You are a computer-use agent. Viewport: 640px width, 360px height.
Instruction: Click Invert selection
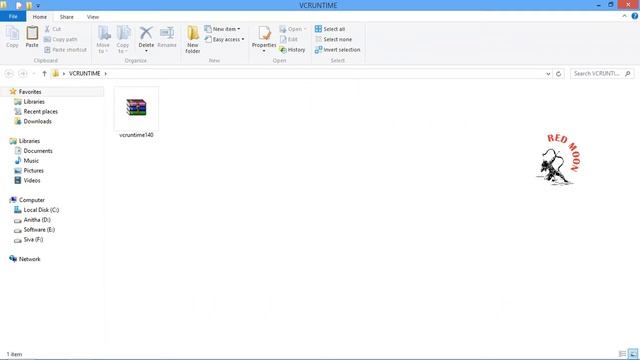338,49
